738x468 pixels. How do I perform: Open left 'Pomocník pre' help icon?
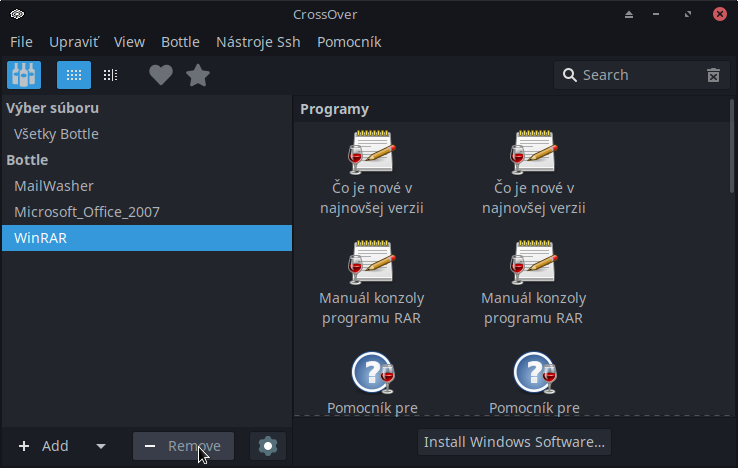coord(372,383)
